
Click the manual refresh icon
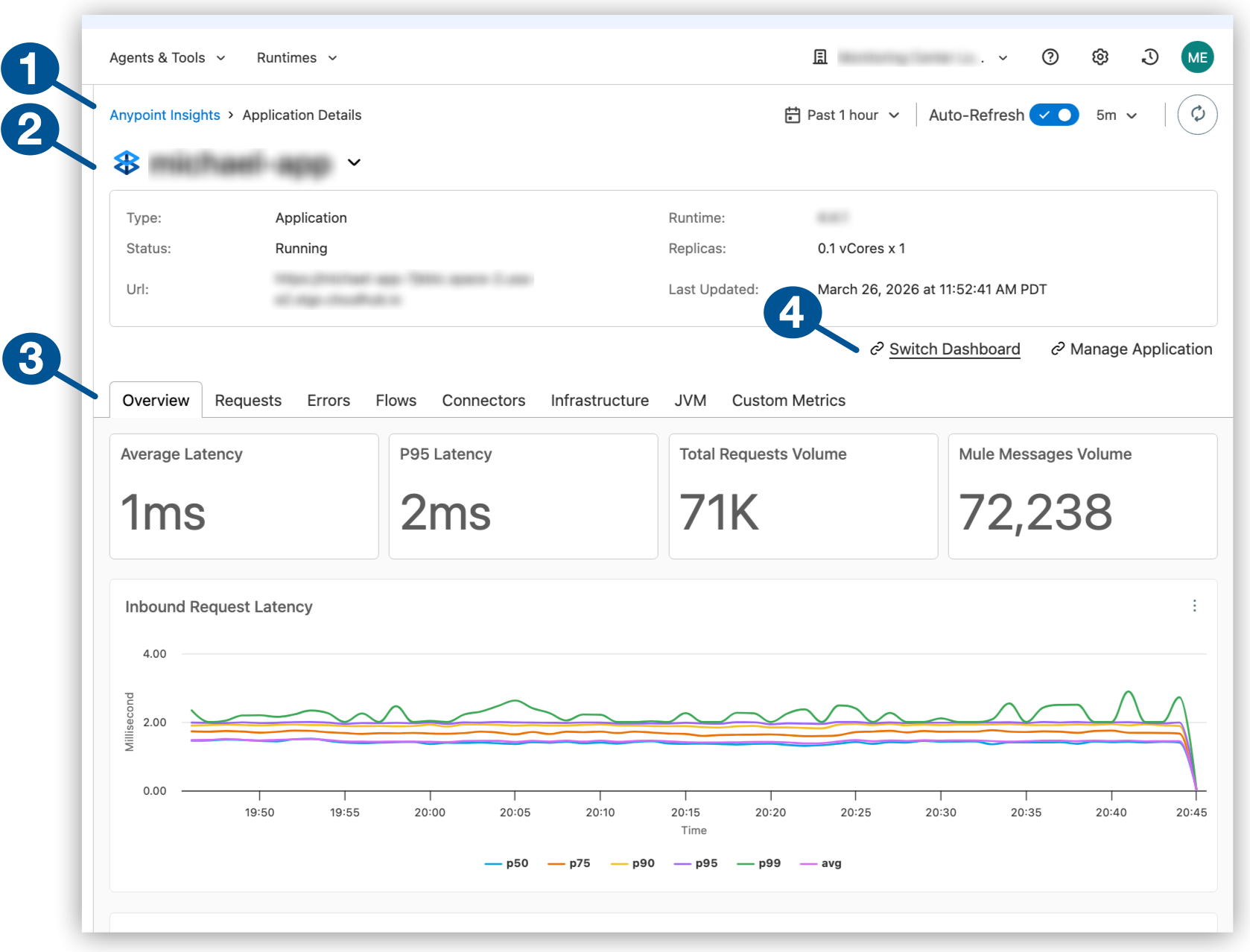tap(1197, 115)
